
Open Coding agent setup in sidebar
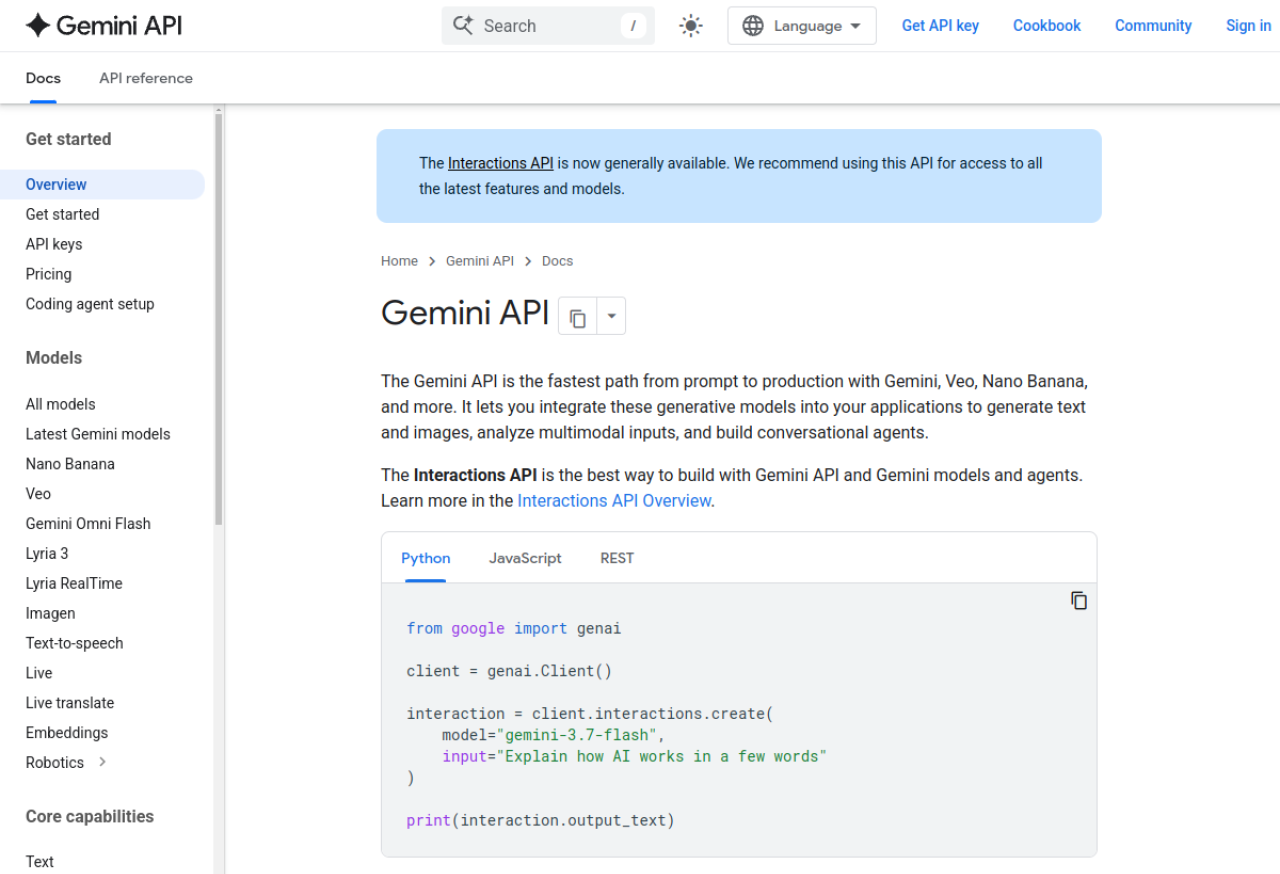[x=90, y=304]
